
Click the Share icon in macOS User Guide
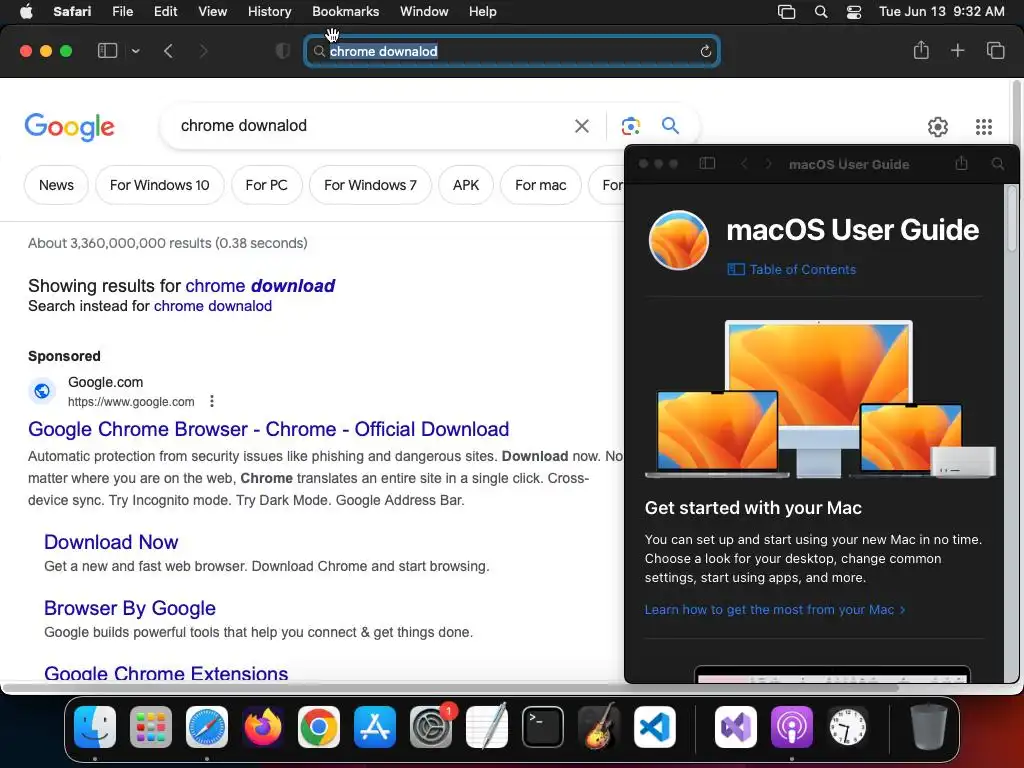pyautogui.click(x=961, y=163)
